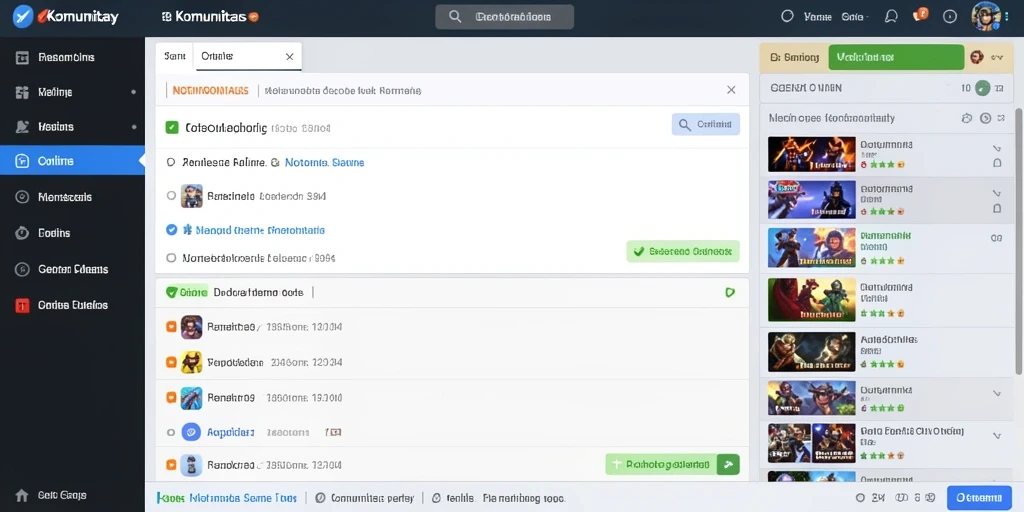The image size is (1024, 512).
Task: Select the highlighted "Oorline" sidebar item
Action: (72, 161)
